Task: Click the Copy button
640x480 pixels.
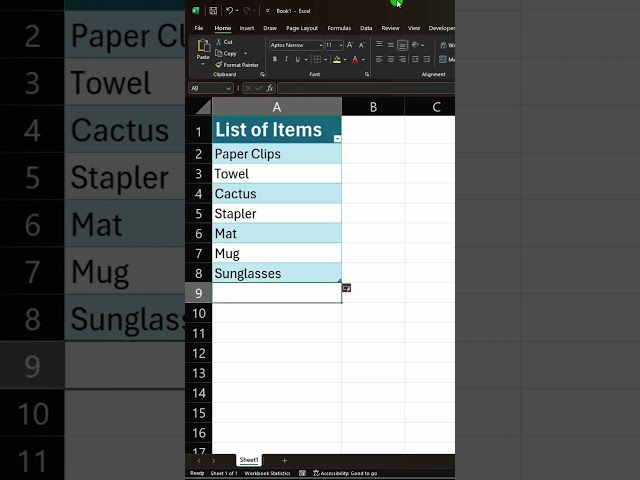Action: [x=226, y=53]
